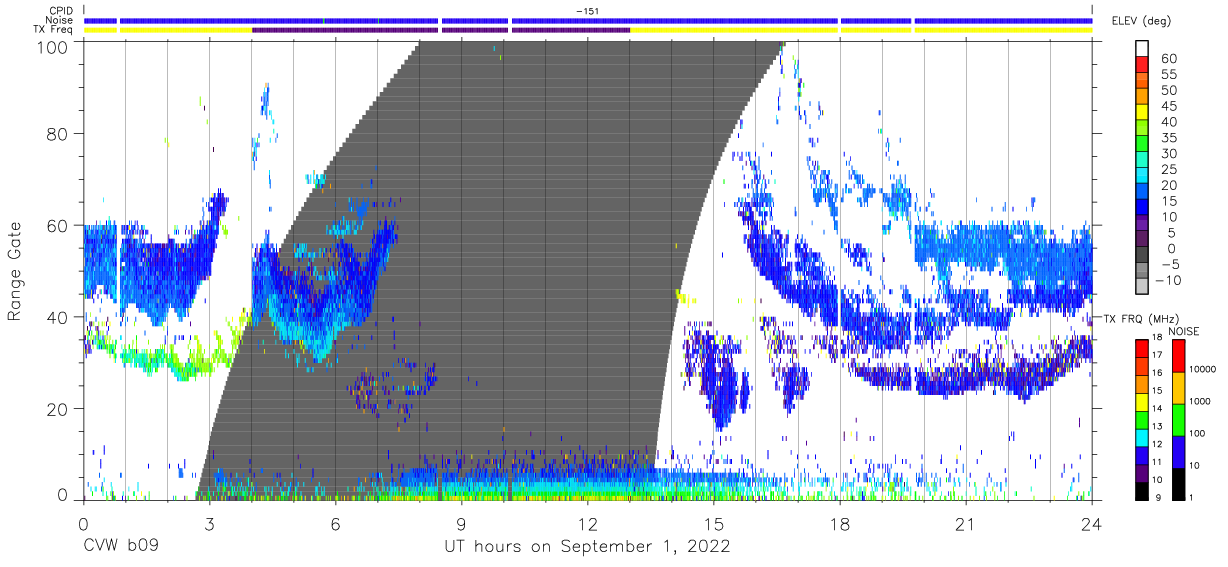Select the dark gray 0 to -5 elevation swatch
Screen dimensions: 1228x567
[x=1142, y=255]
